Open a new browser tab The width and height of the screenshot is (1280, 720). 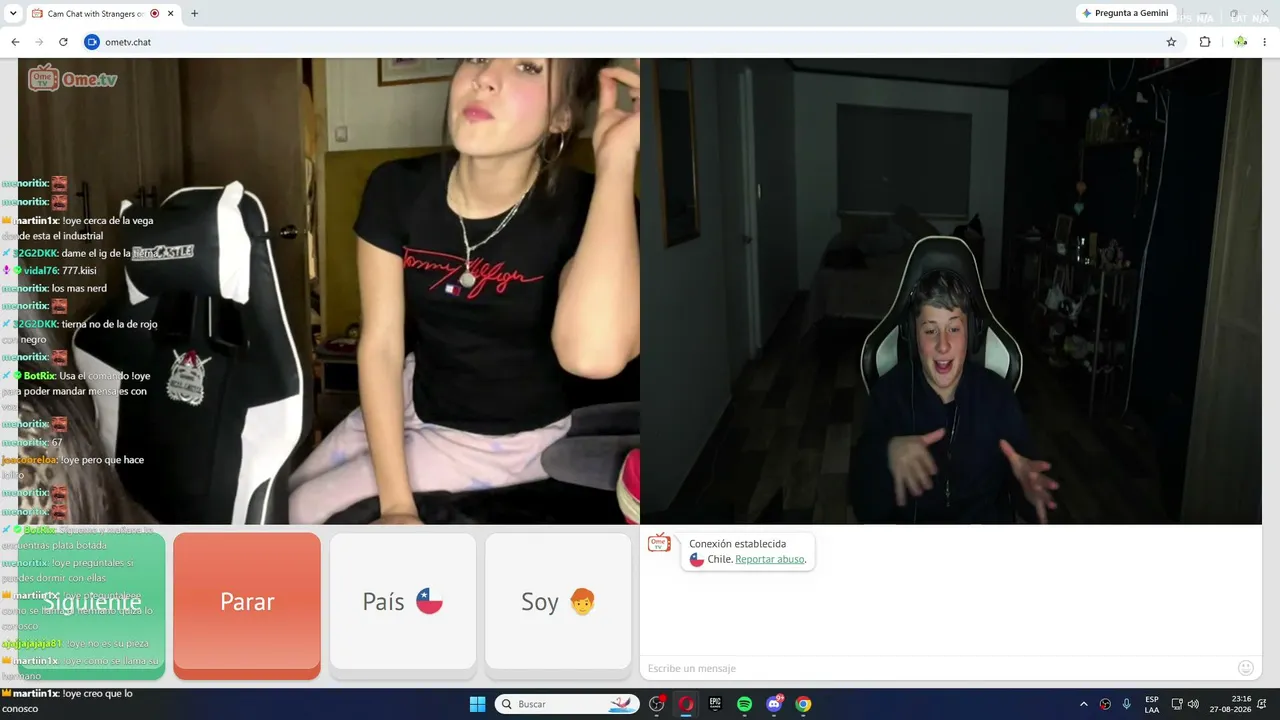(194, 14)
